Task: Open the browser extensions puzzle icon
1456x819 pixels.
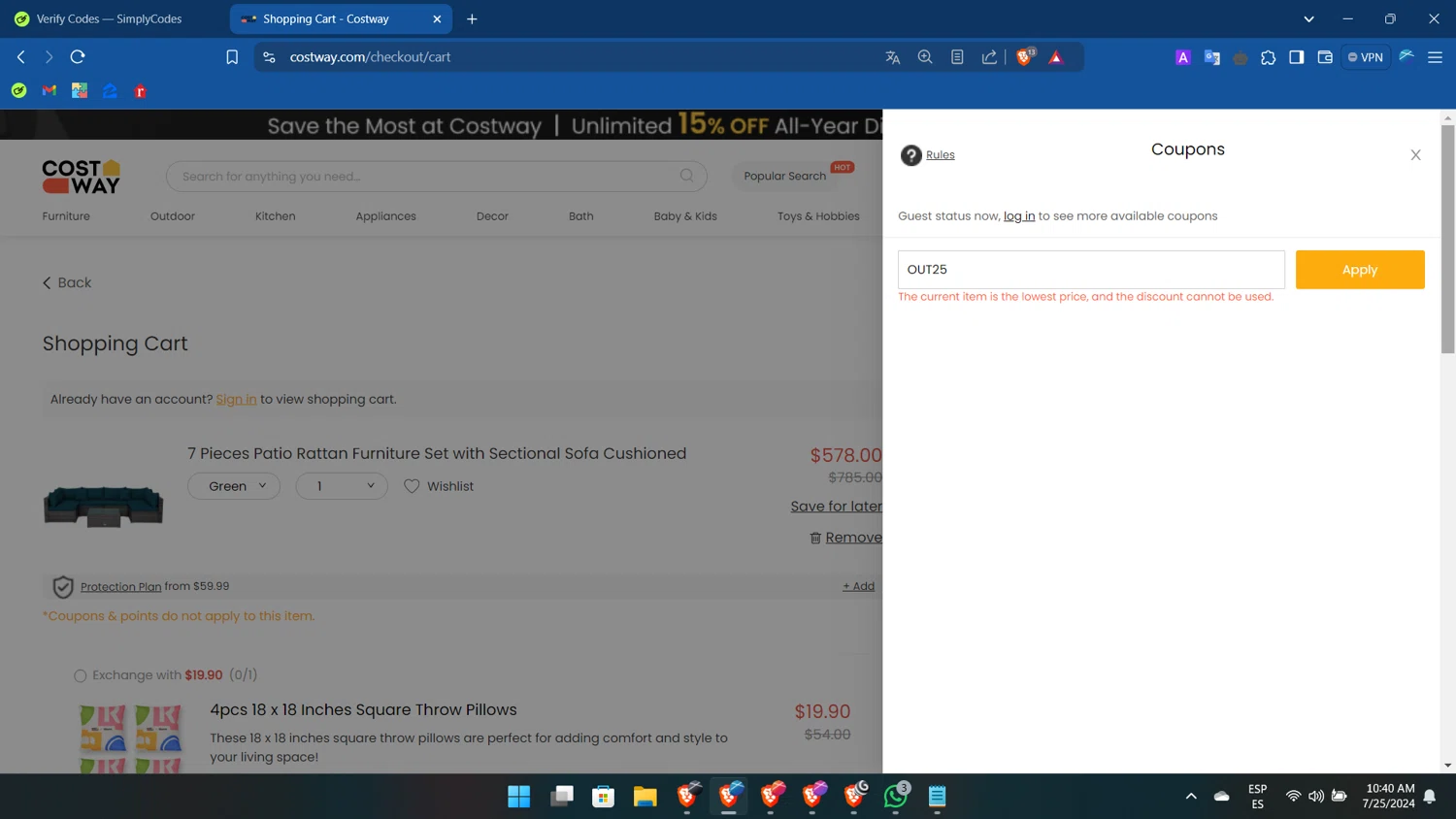Action: pyautogui.click(x=1268, y=57)
